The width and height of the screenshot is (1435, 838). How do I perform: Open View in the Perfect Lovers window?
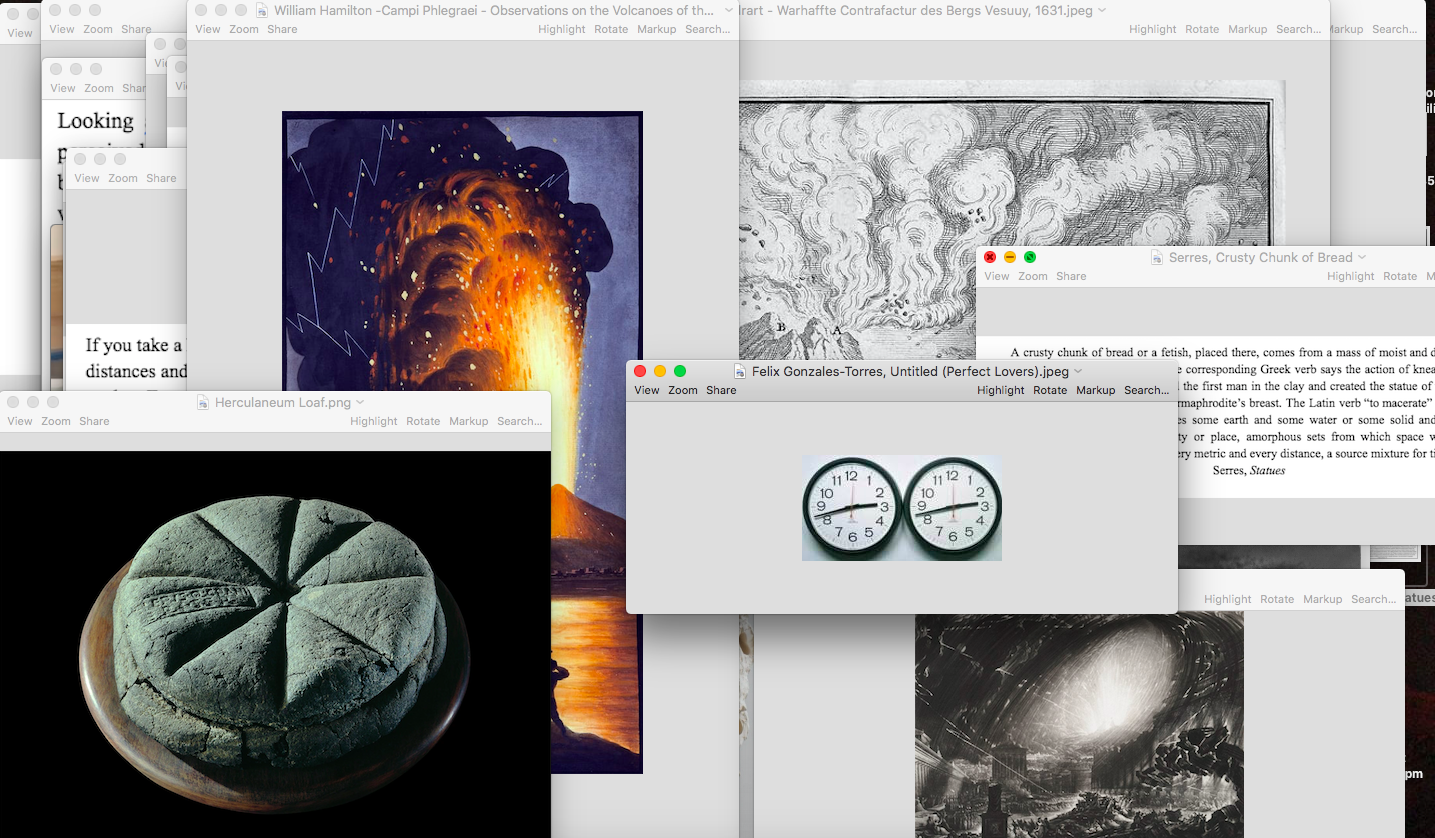(x=647, y=390)
